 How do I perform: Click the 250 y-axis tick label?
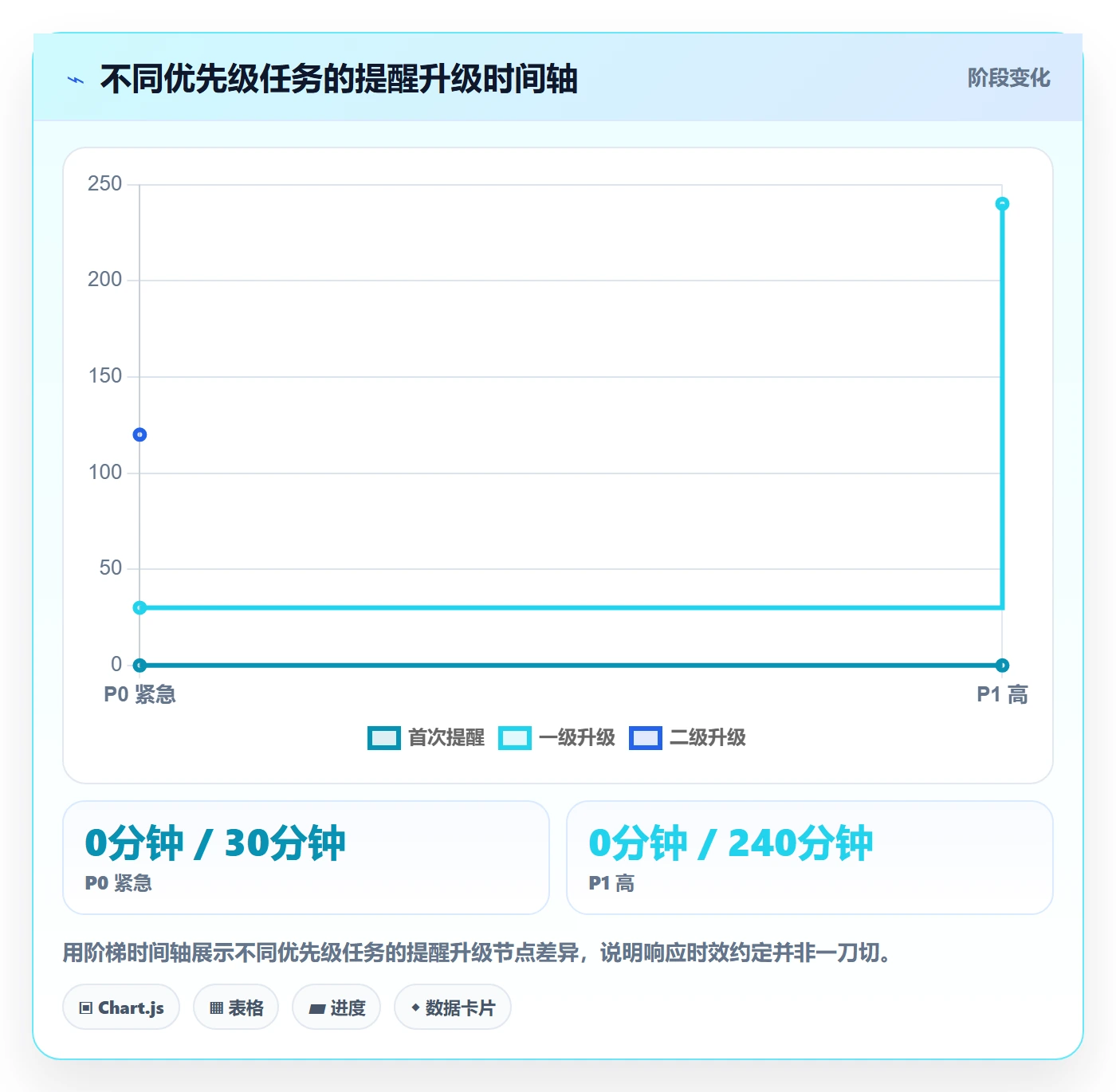(104, 184)
